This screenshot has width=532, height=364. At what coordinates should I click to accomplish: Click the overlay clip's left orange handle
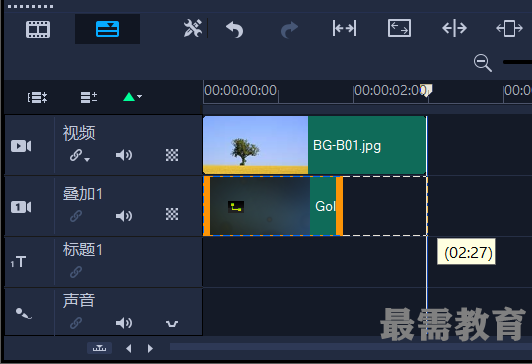click(x=207, y=206)
